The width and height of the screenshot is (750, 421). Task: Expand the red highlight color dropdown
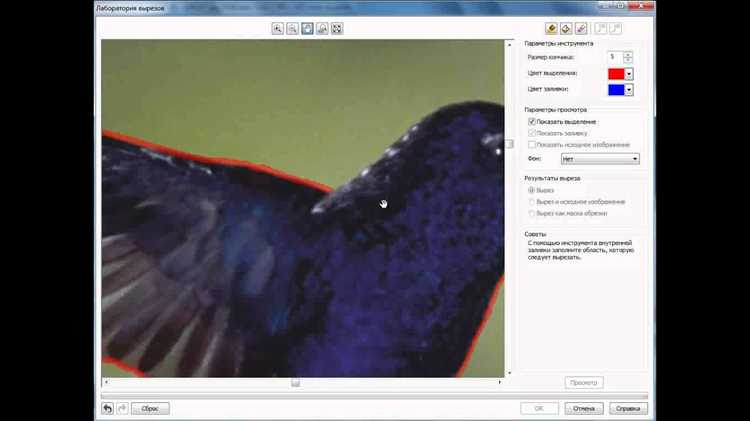tap(629, 74)
